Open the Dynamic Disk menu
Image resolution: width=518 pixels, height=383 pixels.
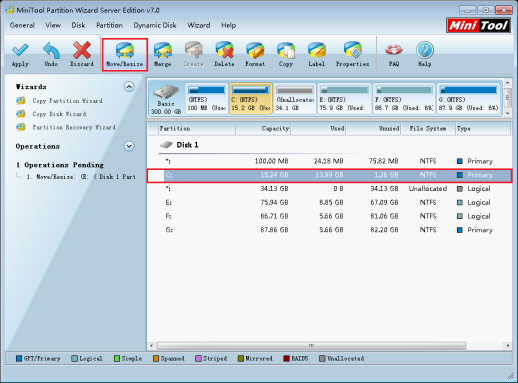155,25
